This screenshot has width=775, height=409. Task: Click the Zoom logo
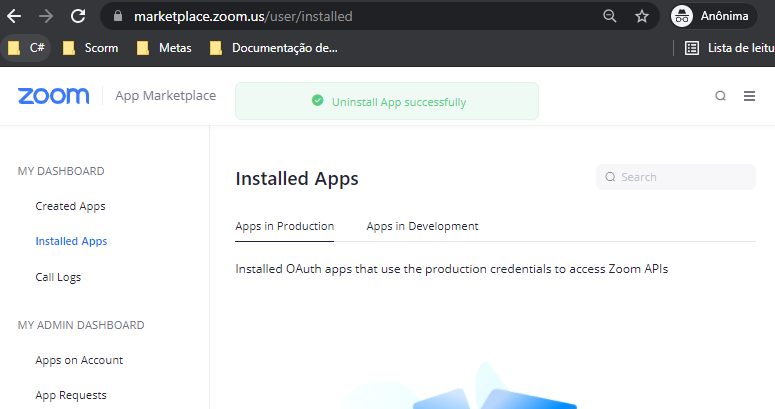[x=53, y=95]
